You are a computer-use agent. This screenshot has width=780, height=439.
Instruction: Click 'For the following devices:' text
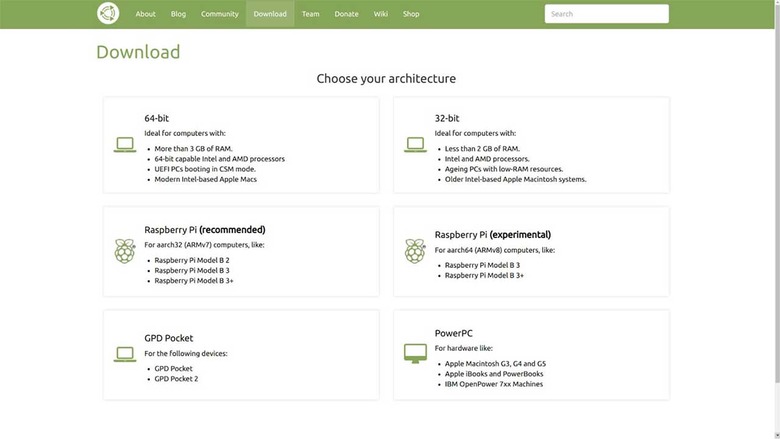pos(186,353)
